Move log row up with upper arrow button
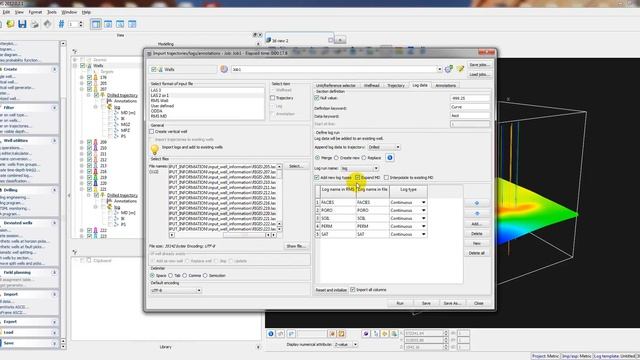Viewport: 640px width, 360px height. [x=477, y=203]
